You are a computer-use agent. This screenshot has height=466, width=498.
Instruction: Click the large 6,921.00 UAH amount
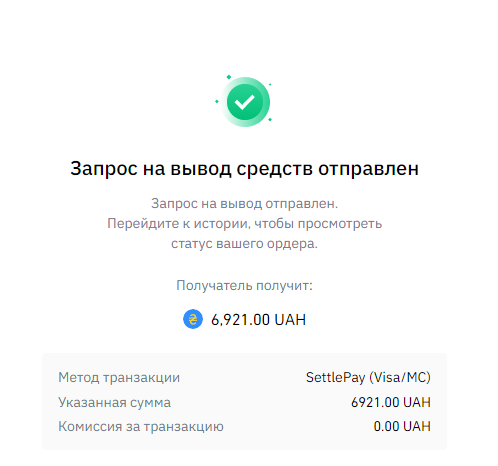coord(258,320)
